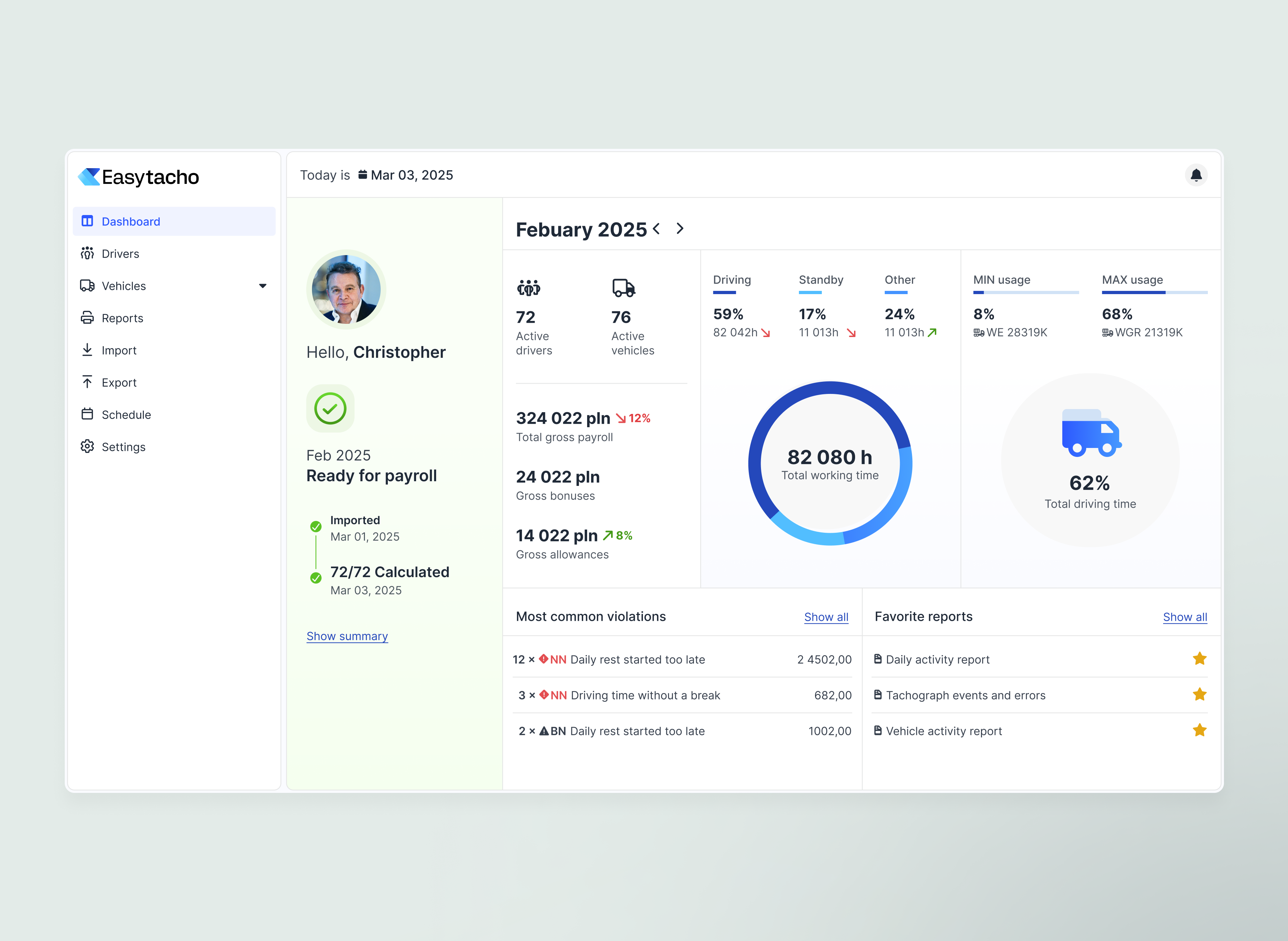
Task: Click the red arrow next to 12% payroll
Action: (x=621, y=419)
